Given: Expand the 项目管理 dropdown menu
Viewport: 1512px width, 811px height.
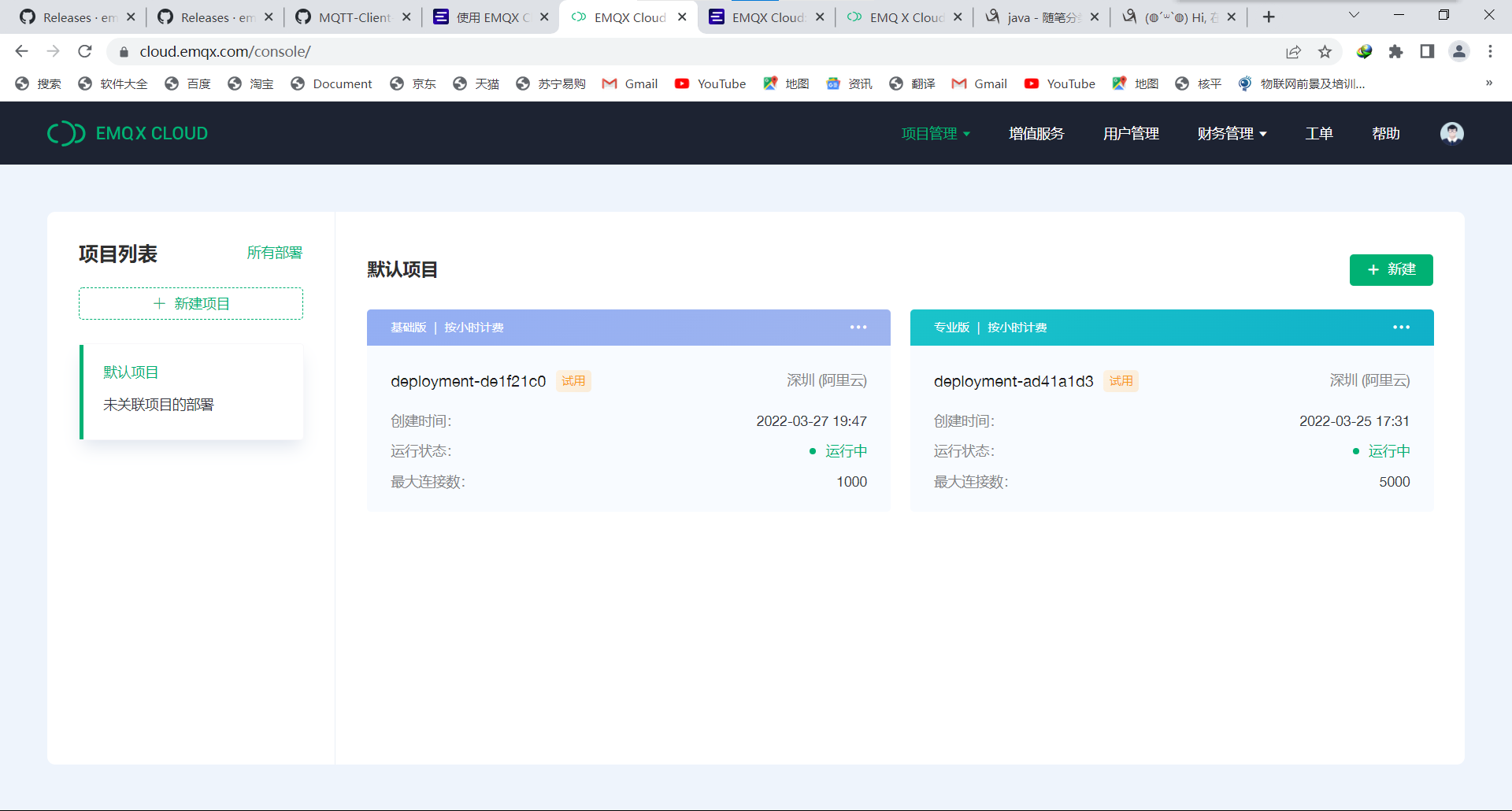Looking at the screenshot, I should point(936,134).
